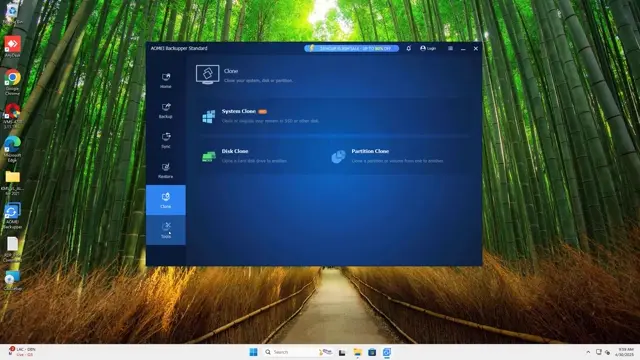Click the green Disk Clone icon

(x=209, y=156)
